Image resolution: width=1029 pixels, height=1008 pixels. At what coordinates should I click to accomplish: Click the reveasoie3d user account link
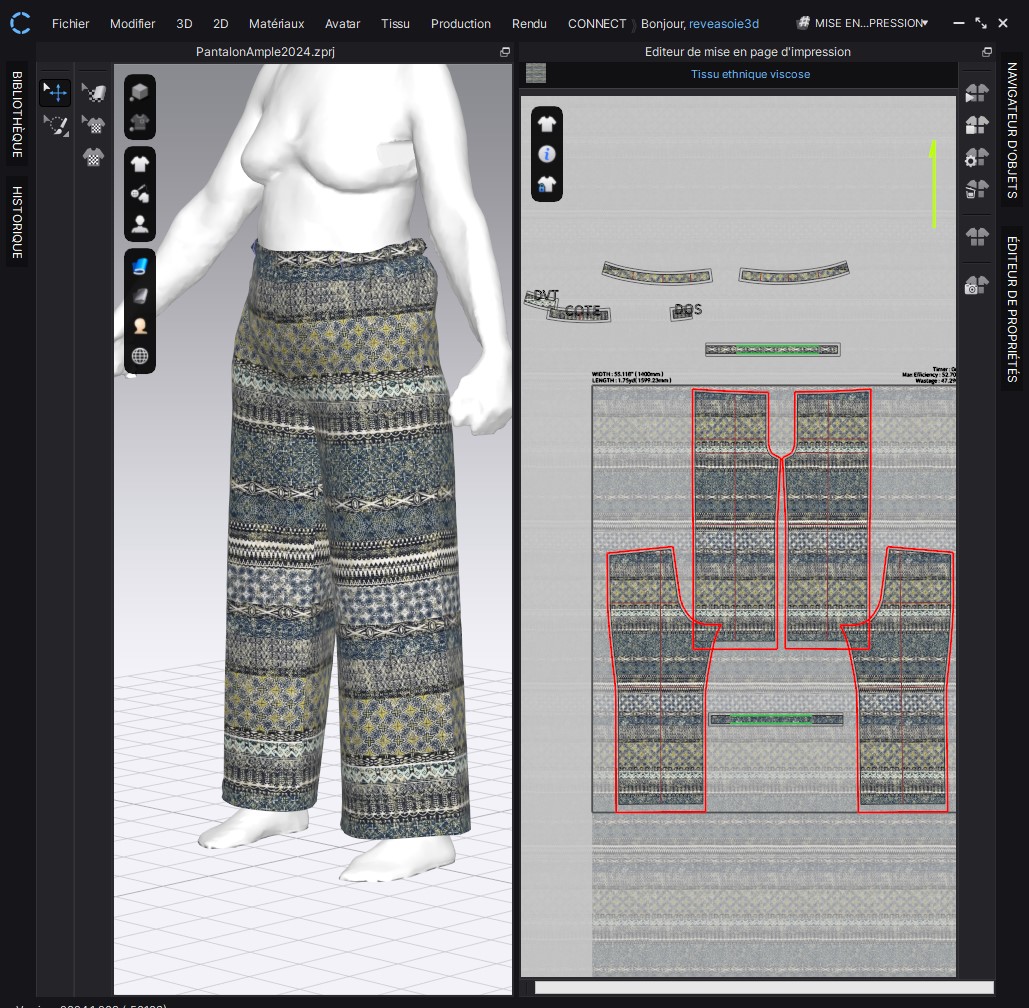[x=724, y=24]
